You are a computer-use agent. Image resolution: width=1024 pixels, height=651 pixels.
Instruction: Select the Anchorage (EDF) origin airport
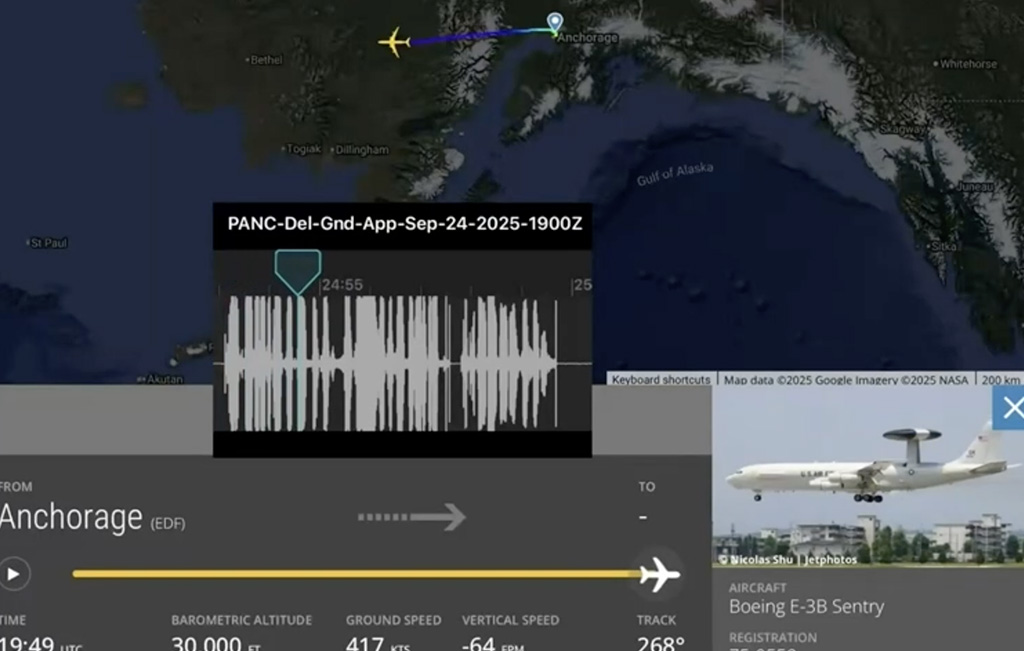(92, 518)
